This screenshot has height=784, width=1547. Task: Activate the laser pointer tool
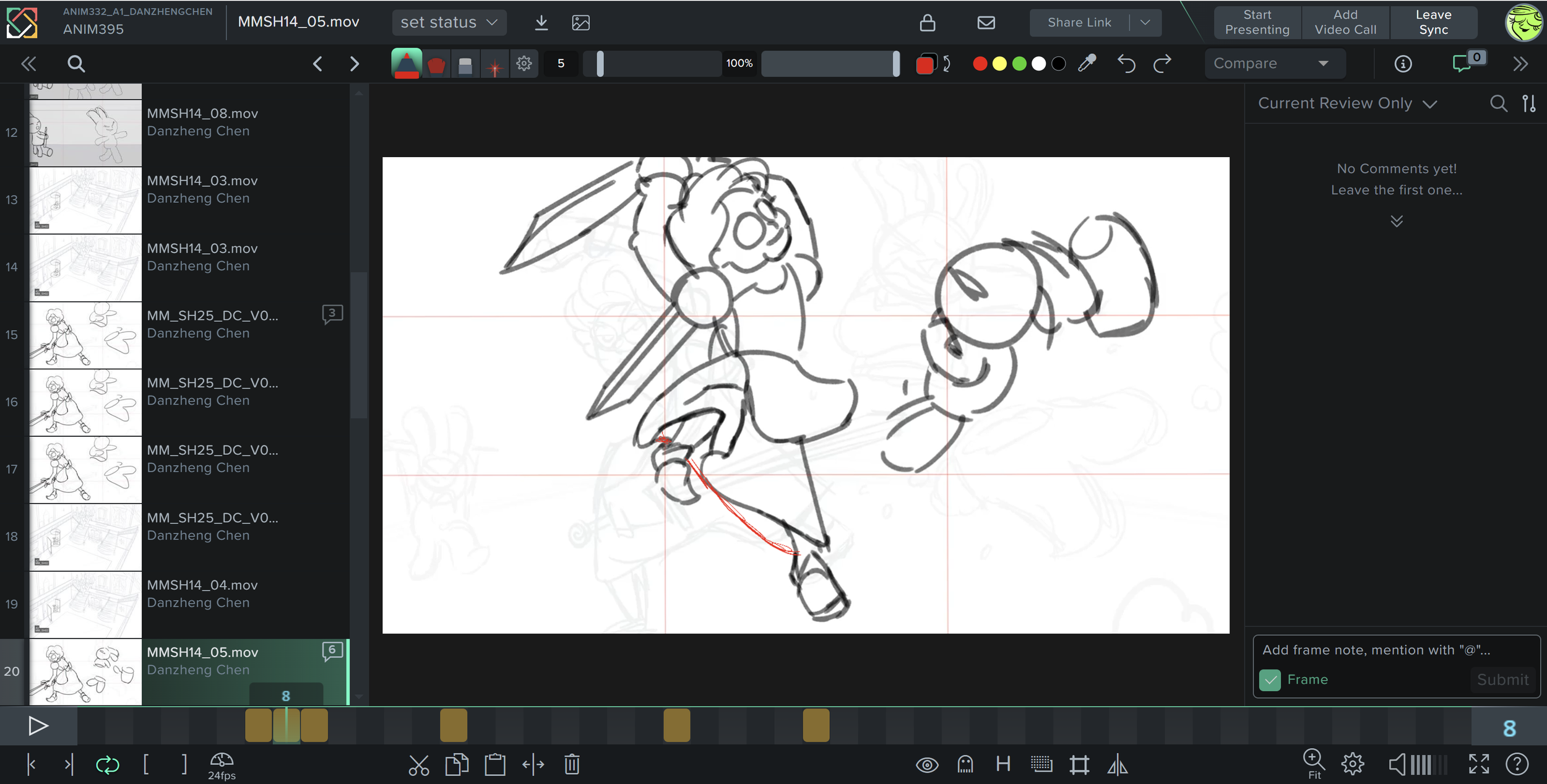click(494, 64)
